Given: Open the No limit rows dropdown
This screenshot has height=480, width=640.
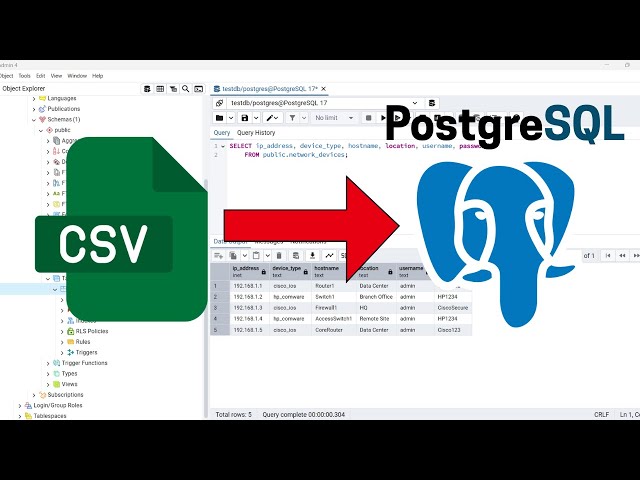Looking at the screenshot, I should click(334, 118).
